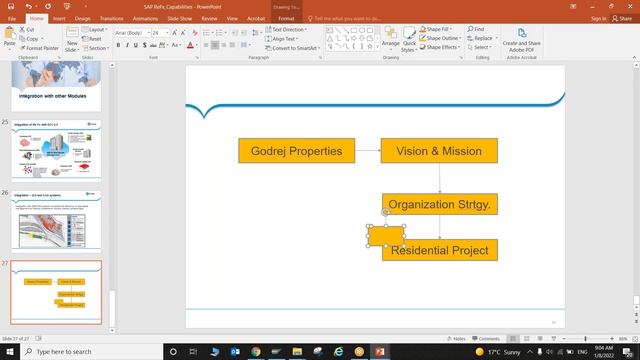Click the Comments button in the status bar
This screenshot has height=360, width=640.
(486, 338)
